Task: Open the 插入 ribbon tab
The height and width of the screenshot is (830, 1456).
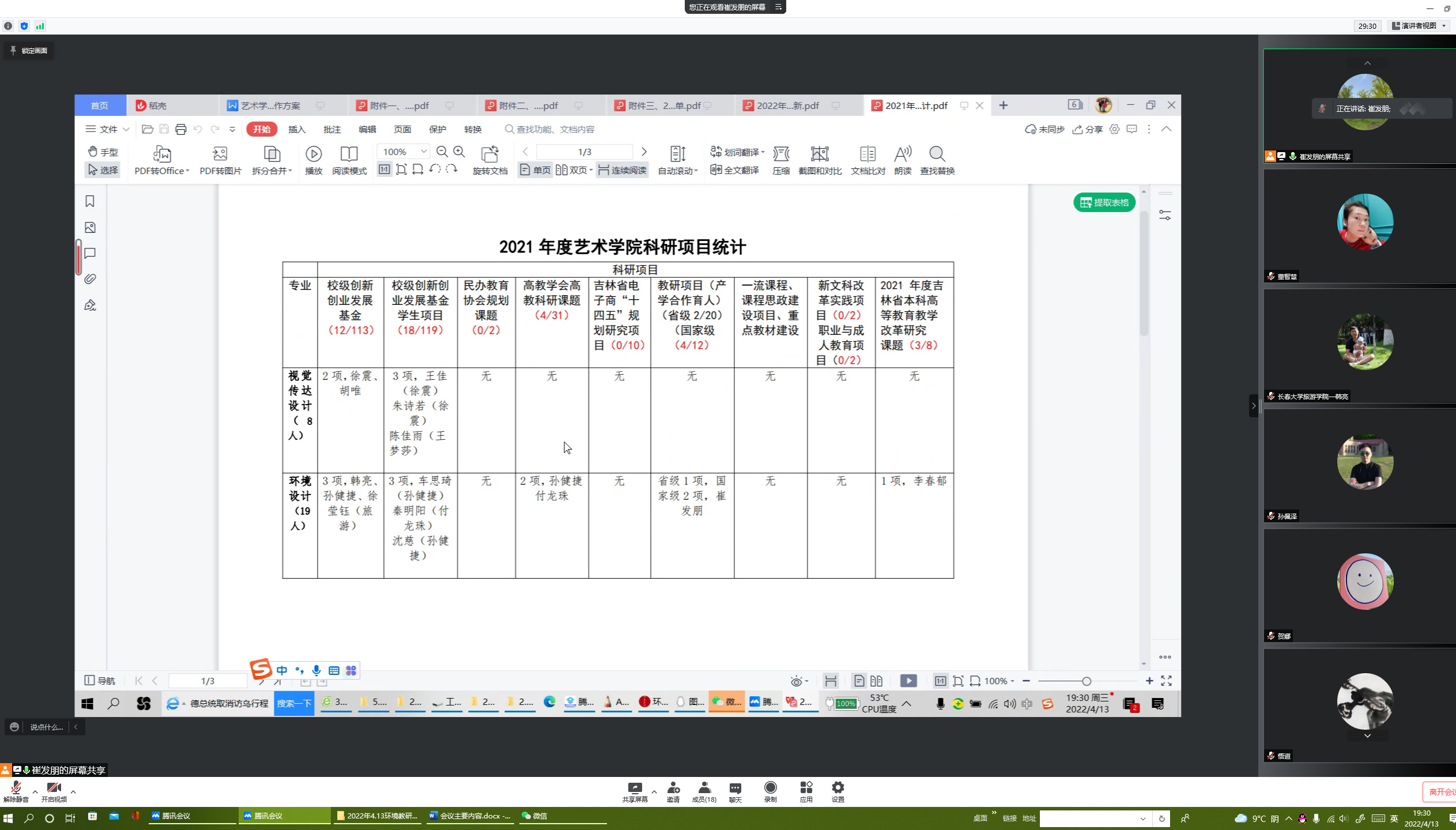Action: pyautogui.click(x=297, y=129)
